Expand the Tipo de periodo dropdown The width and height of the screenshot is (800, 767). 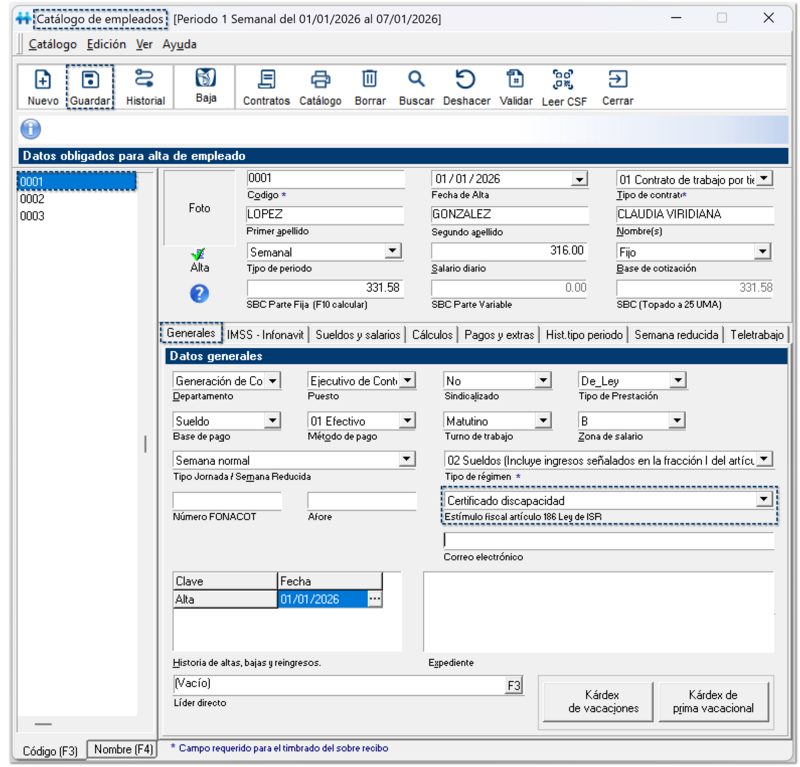[392, 252]
